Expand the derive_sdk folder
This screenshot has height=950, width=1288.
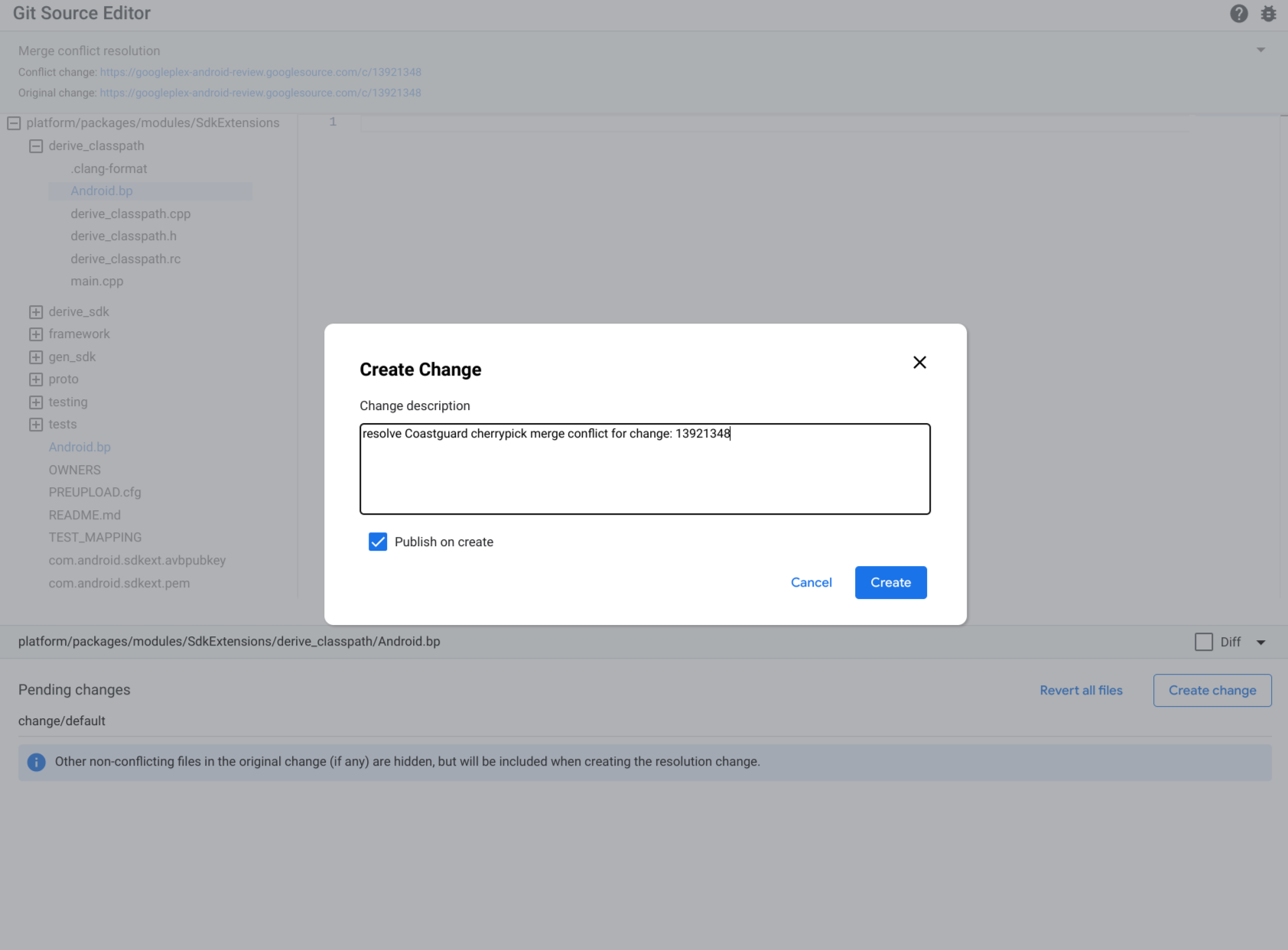36,312
